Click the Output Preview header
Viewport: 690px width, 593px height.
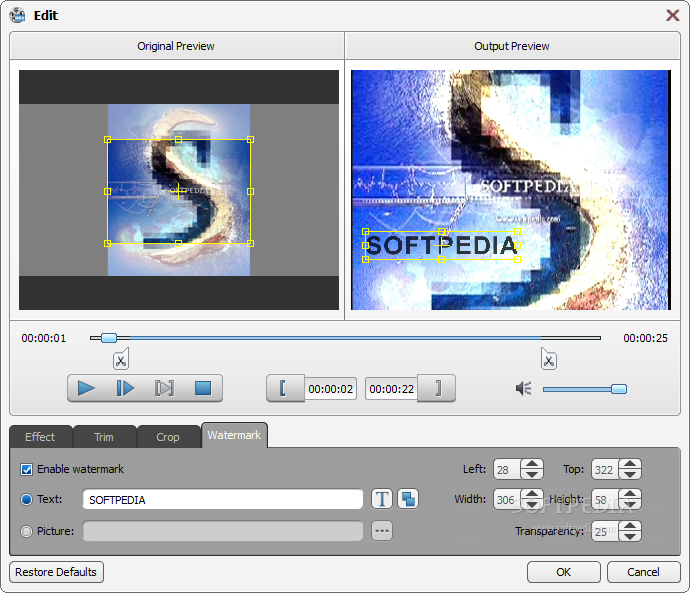512,46
